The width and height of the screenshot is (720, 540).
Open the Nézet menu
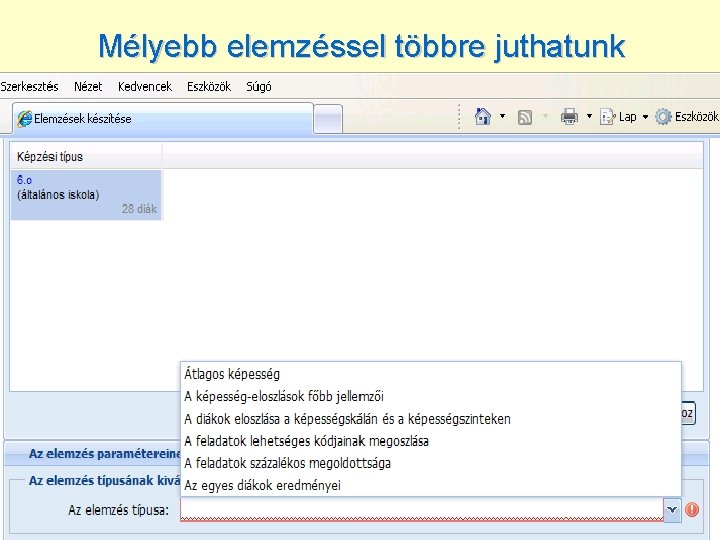[x=88, y=86]
